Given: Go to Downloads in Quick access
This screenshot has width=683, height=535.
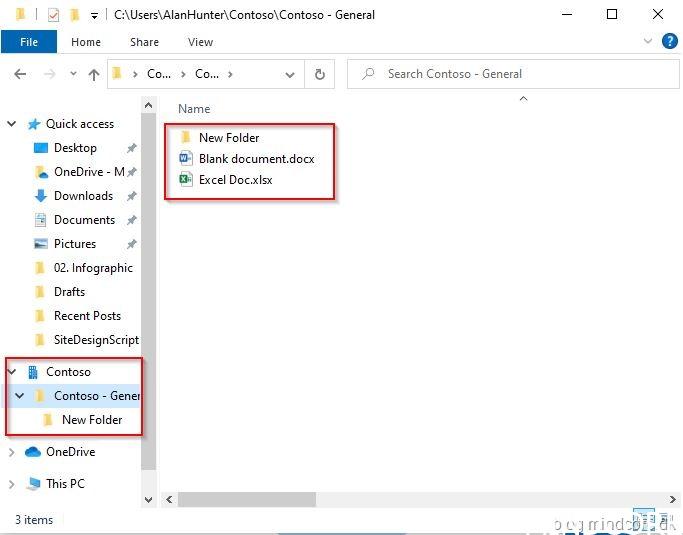Looking at the screenshot, I should (x=83, y=196).
